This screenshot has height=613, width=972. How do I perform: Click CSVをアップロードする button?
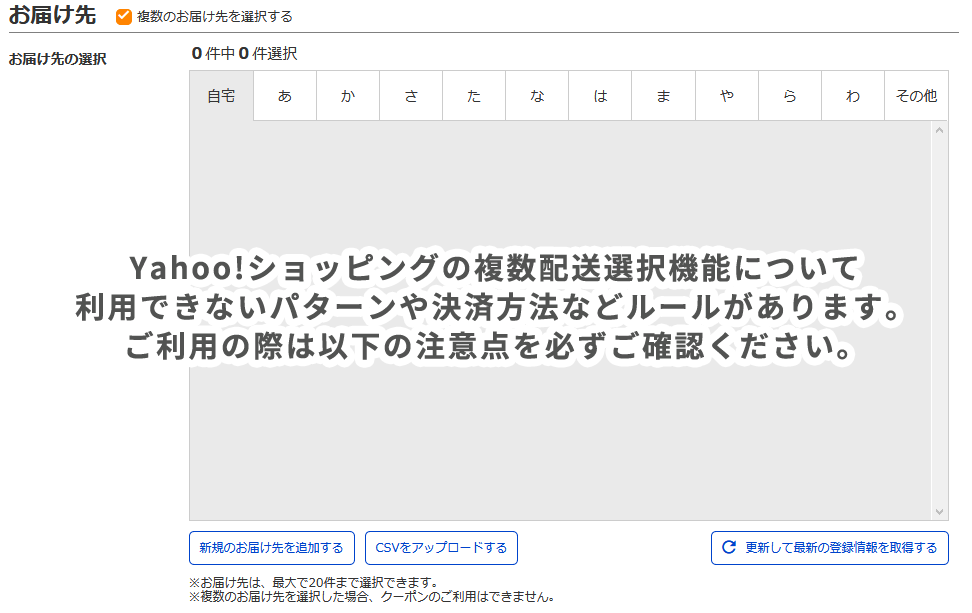[441, 548]
